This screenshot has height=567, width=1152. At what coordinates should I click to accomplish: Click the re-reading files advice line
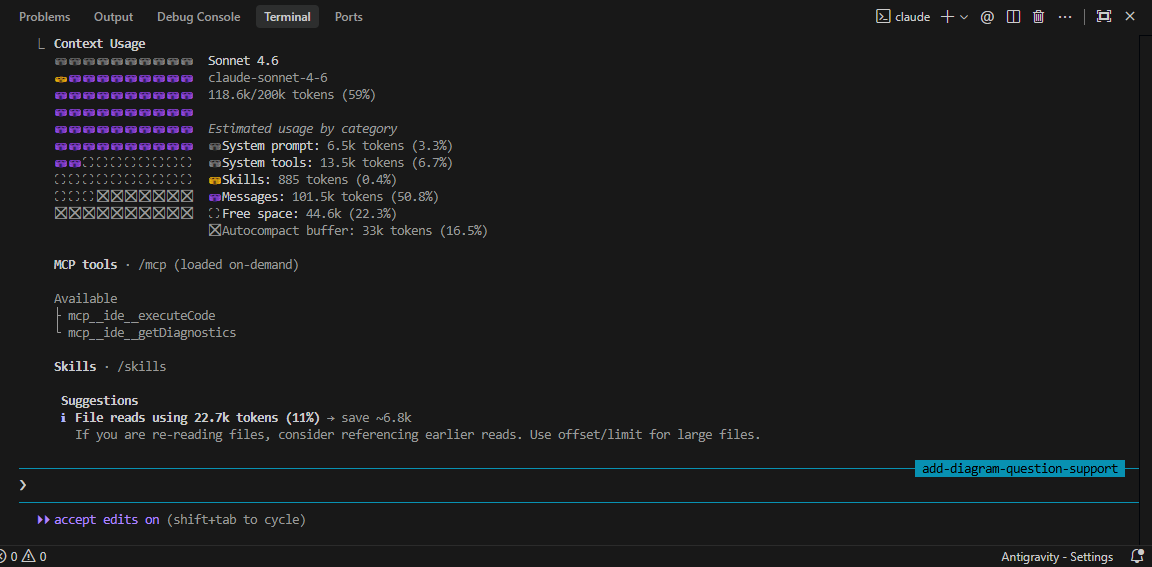coord(417,435)
